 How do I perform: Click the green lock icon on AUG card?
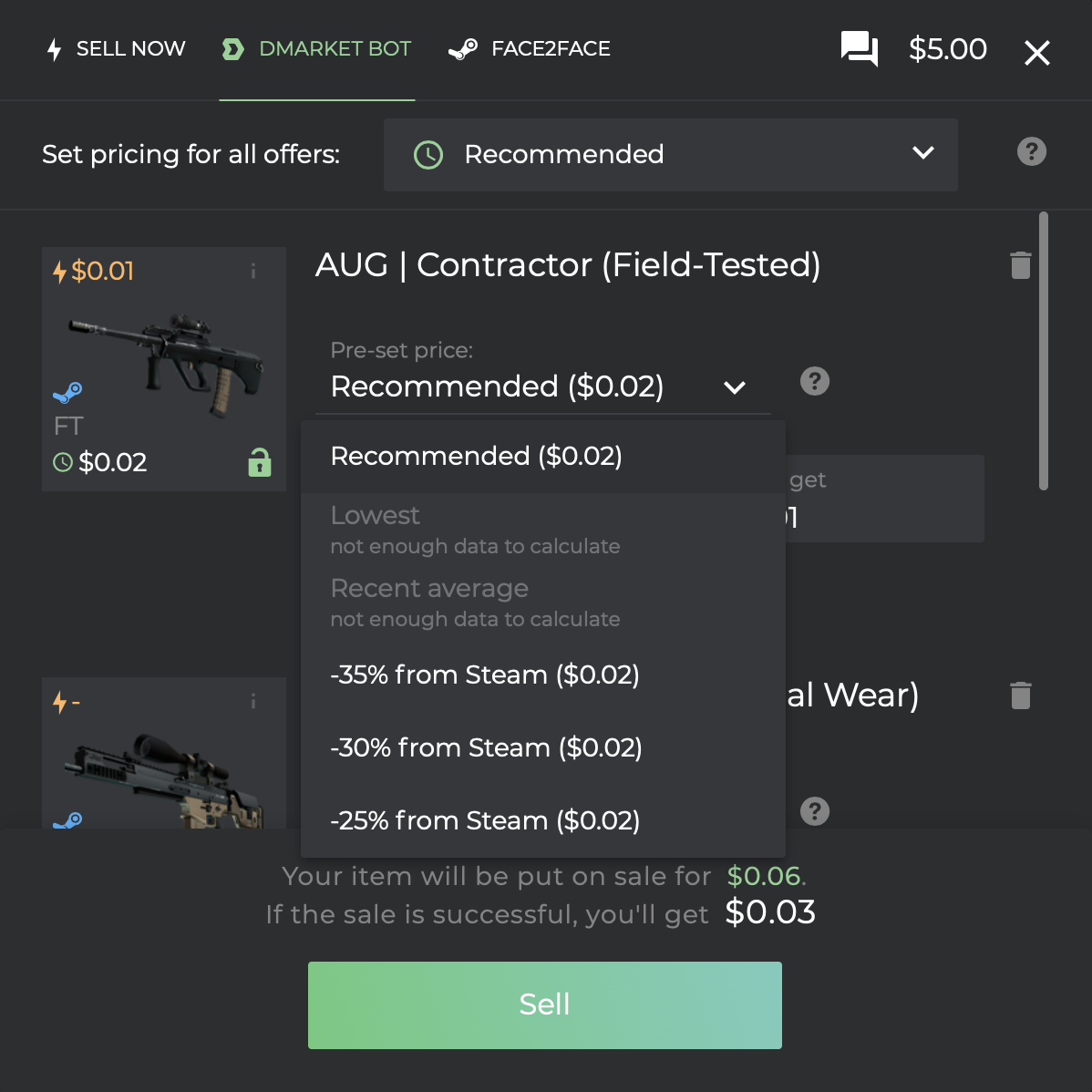pos(259,462)
